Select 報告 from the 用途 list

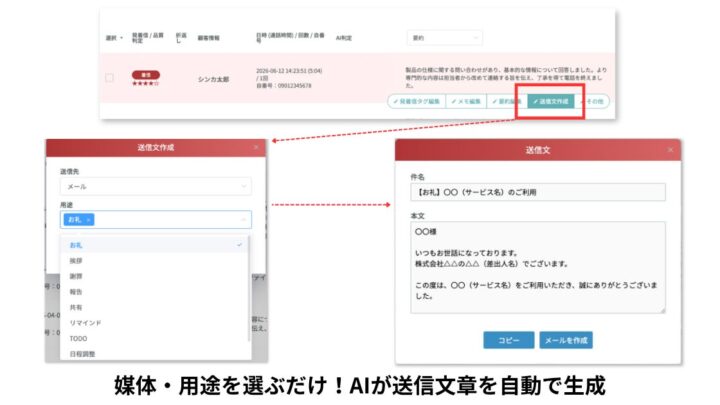pos(155,292)
